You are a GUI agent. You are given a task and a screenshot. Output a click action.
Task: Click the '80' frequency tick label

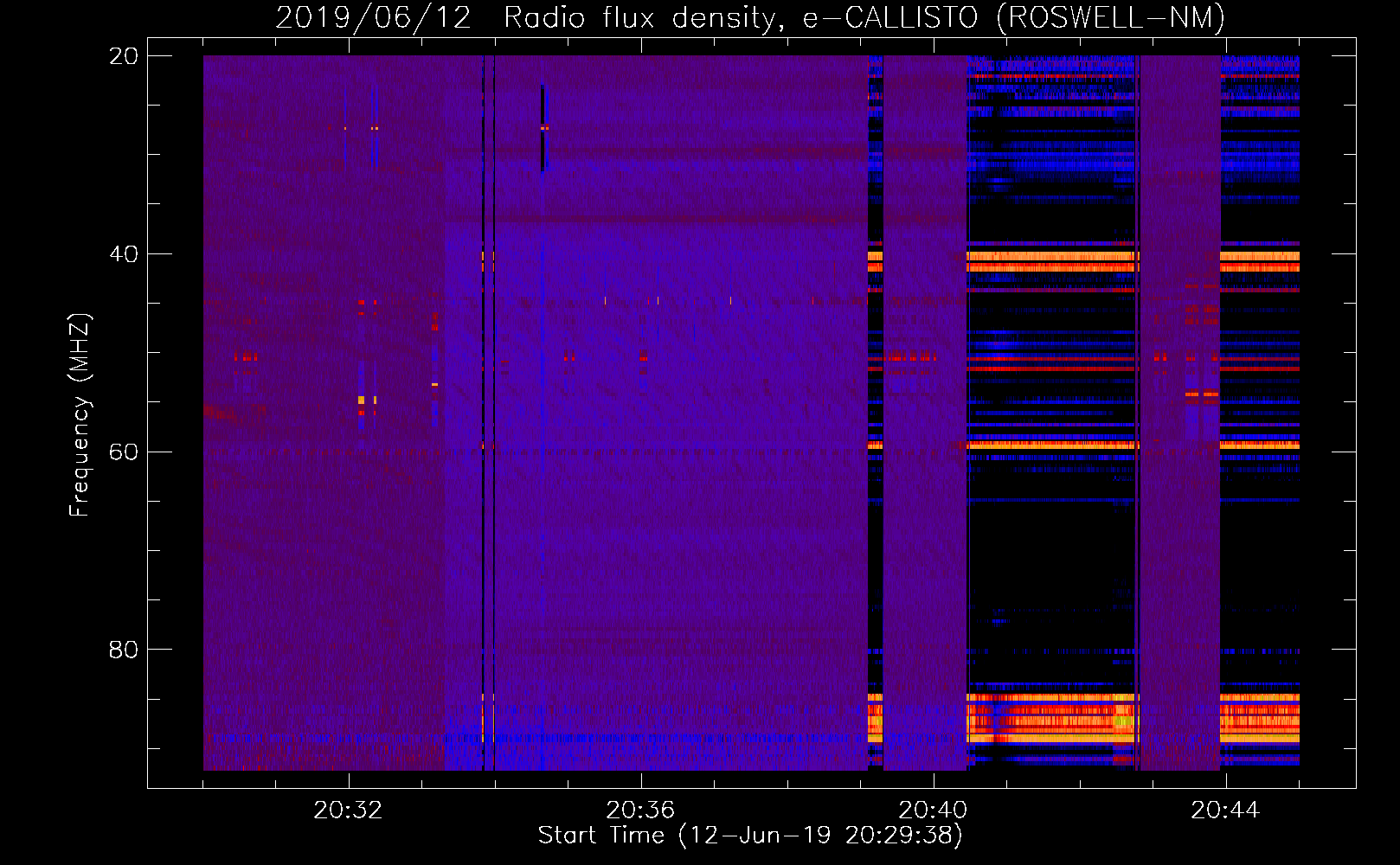tap(123, 650)
